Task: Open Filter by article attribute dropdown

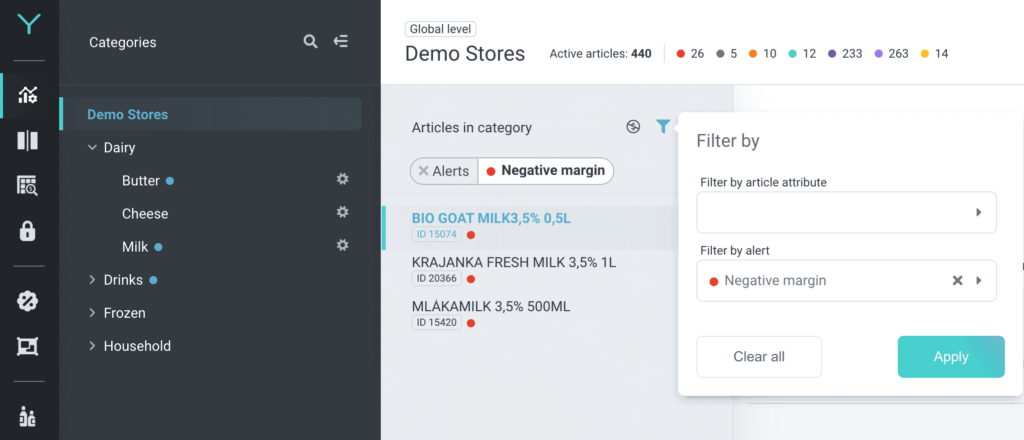Action: pyautogui.click(x=846, y=212)
